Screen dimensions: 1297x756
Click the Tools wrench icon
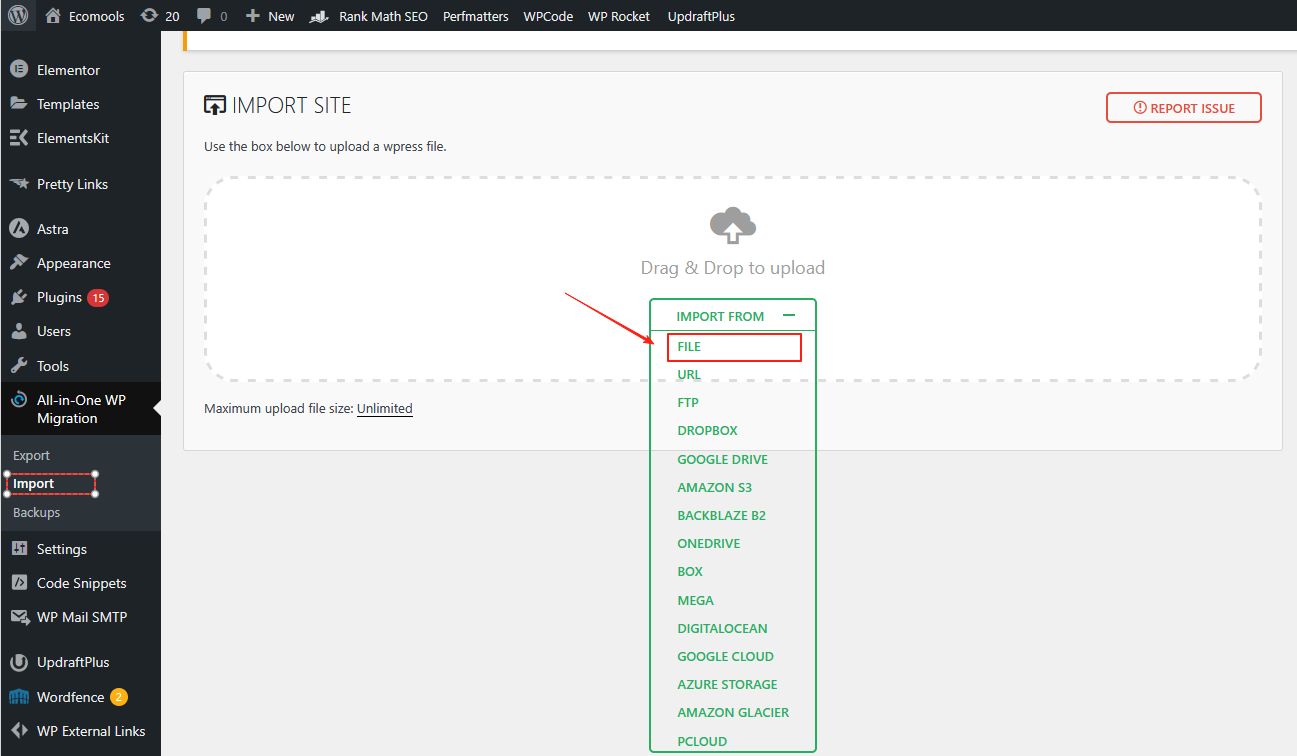18,366
